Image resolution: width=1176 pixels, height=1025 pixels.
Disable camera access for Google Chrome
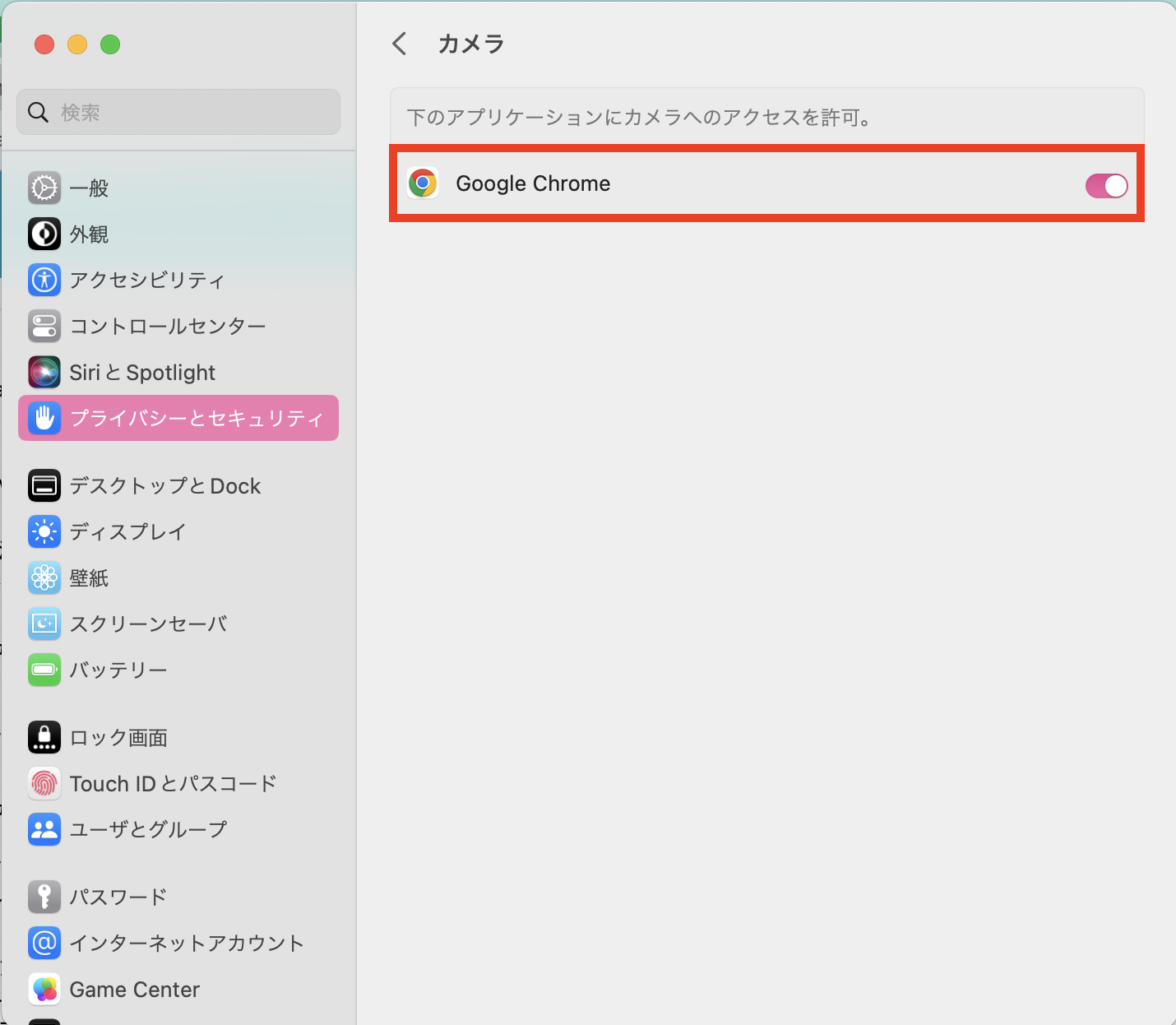[1106, 186]
